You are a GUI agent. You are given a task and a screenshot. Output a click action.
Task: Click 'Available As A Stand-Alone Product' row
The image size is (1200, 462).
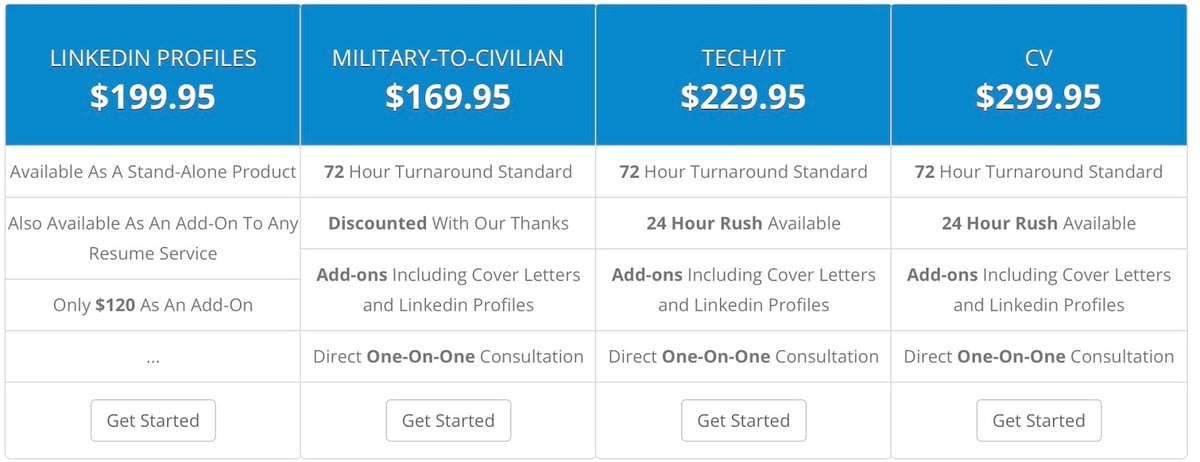point(153,172)
